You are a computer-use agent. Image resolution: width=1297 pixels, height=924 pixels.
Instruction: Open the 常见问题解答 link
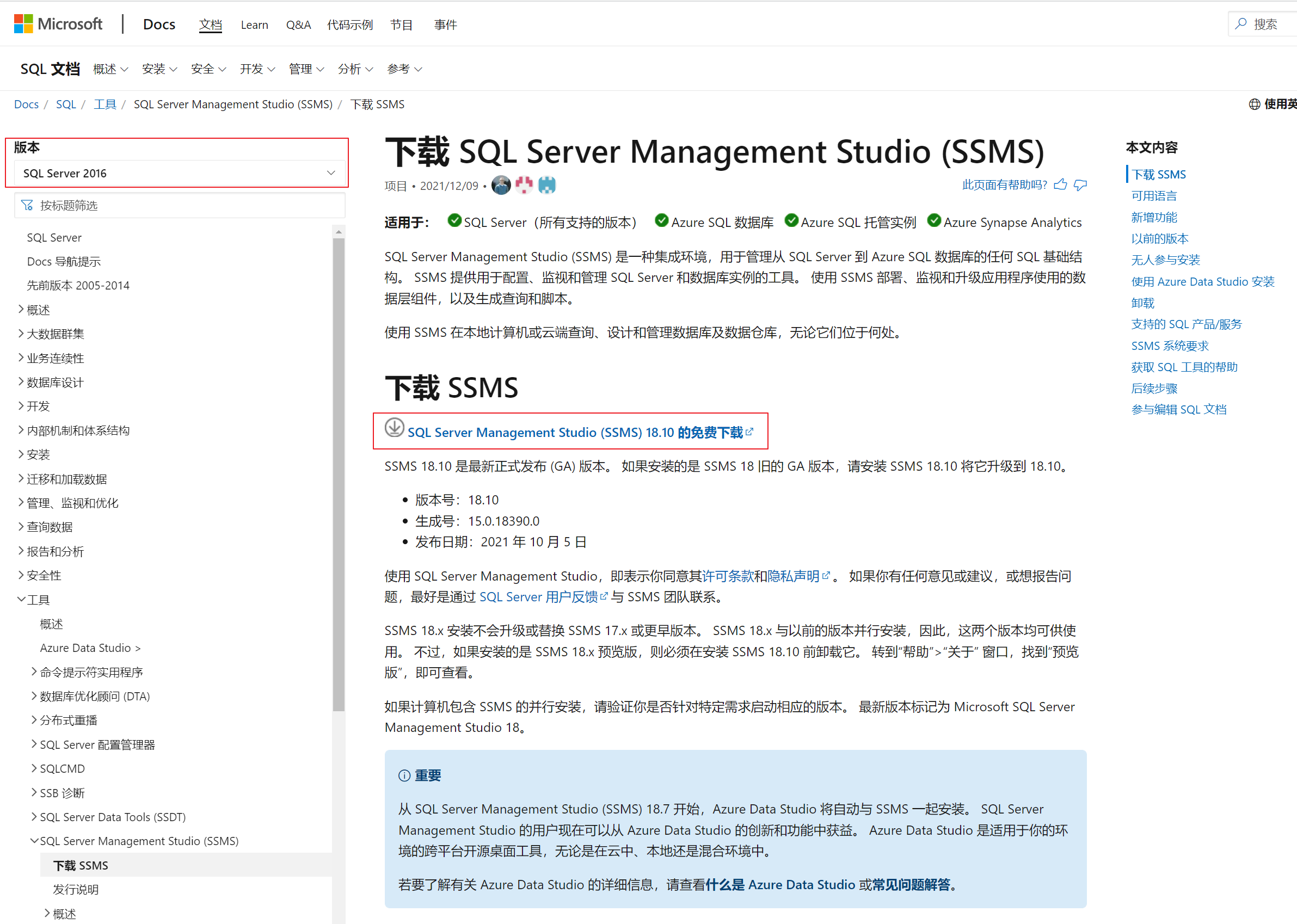(911, 885)
